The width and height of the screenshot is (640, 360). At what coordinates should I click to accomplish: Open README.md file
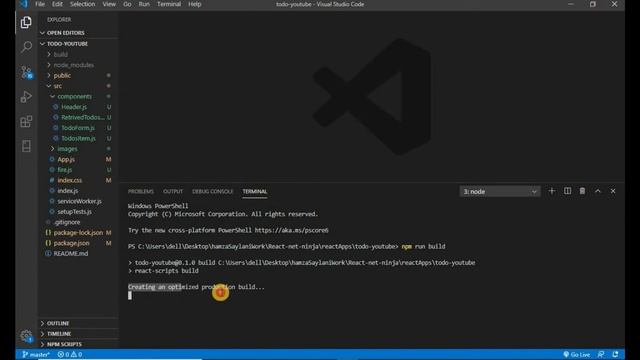click(71, 253)
